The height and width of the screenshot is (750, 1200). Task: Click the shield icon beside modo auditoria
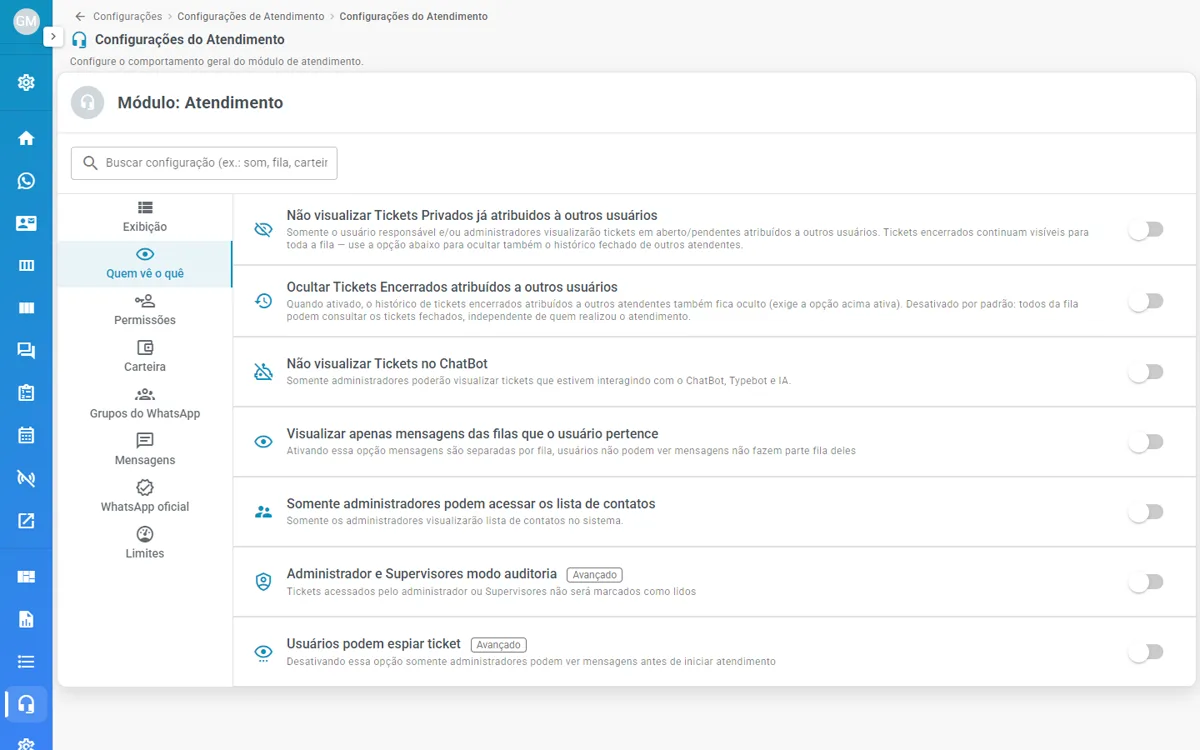(x=263, y=582)
